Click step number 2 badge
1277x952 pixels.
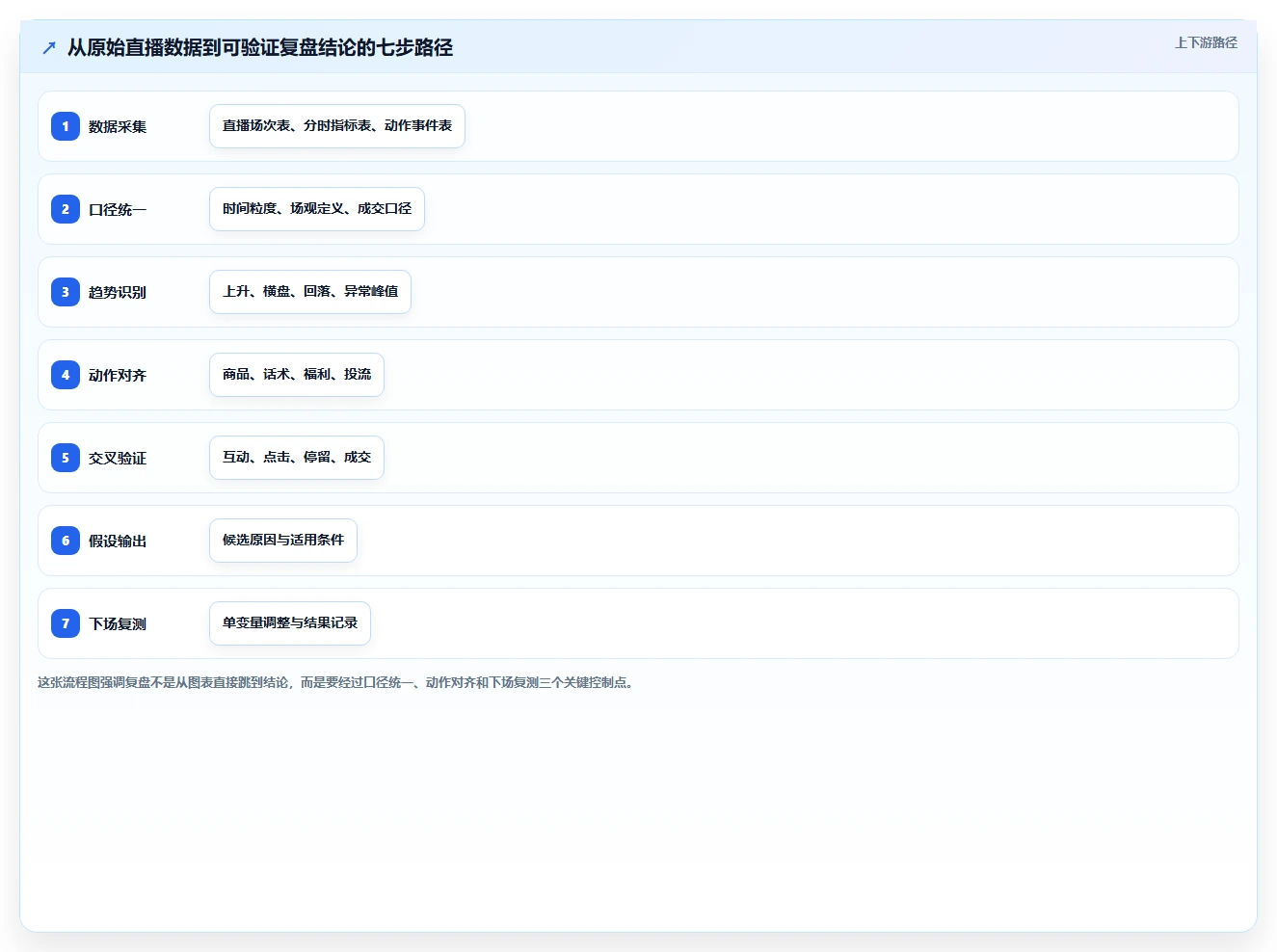click(x=66, y=209)
